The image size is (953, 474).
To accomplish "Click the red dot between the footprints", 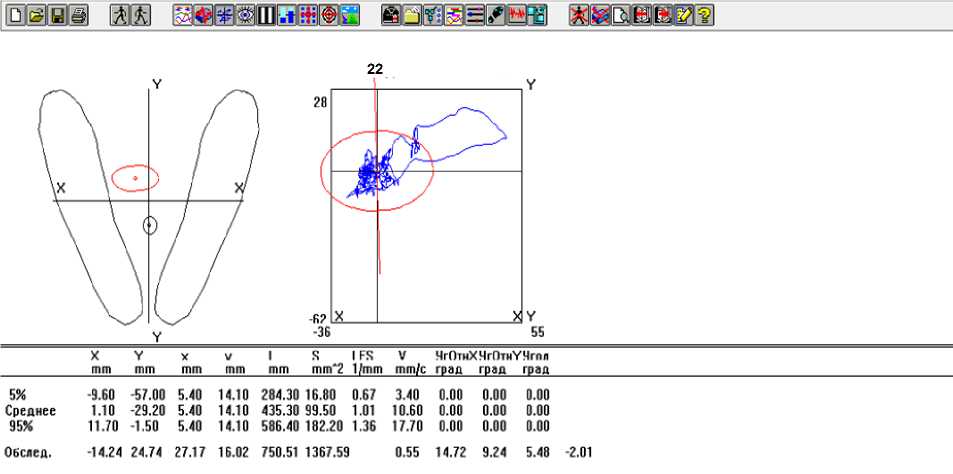I will [136, 178].
